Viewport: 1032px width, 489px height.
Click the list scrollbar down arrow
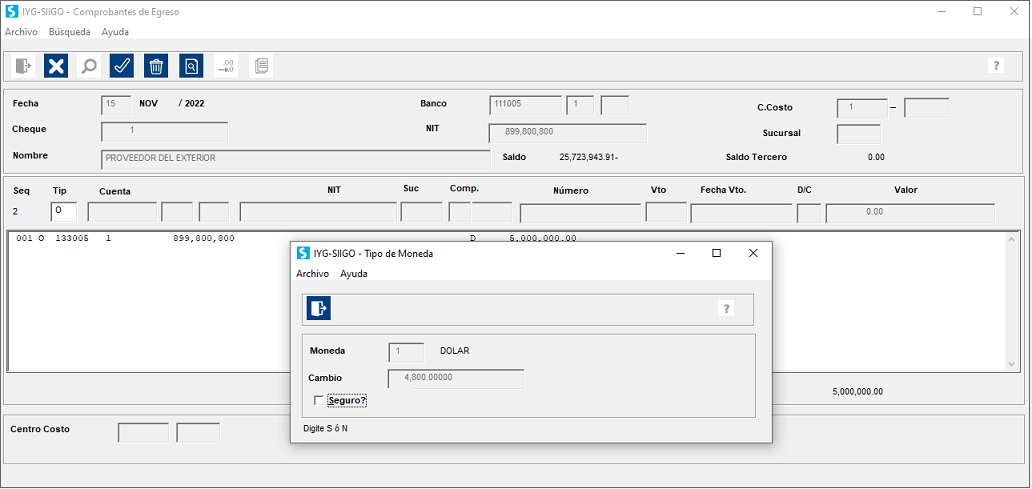pyautogui.click(x=1013, y=363)
